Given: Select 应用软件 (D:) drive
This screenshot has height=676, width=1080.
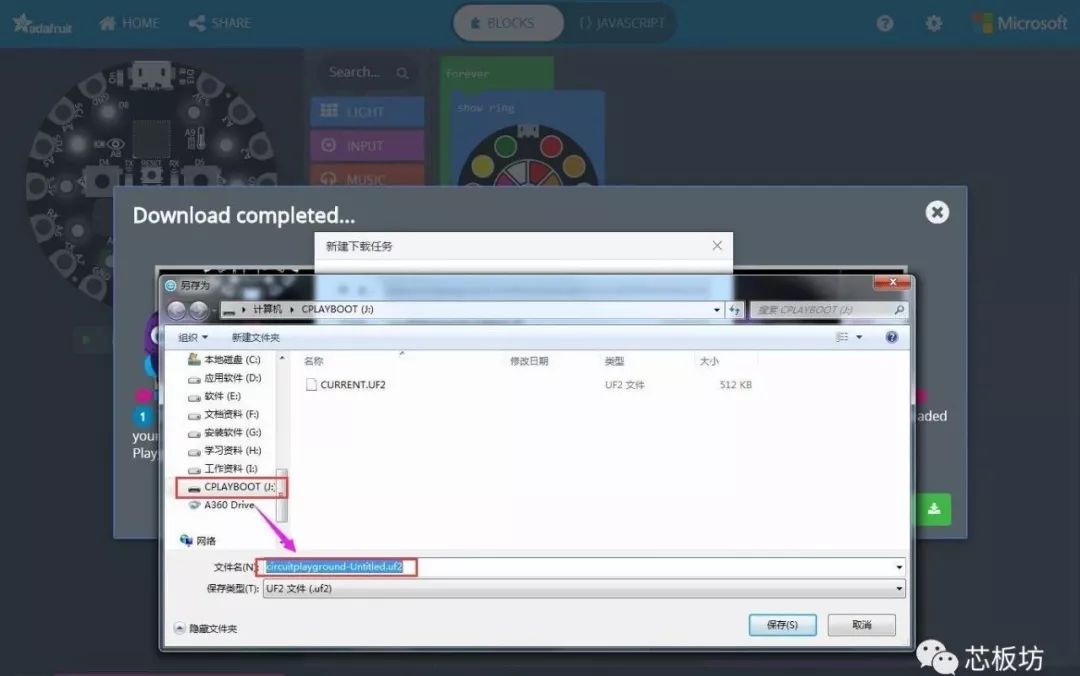Looking at the screenshot, I should [225, 378].
